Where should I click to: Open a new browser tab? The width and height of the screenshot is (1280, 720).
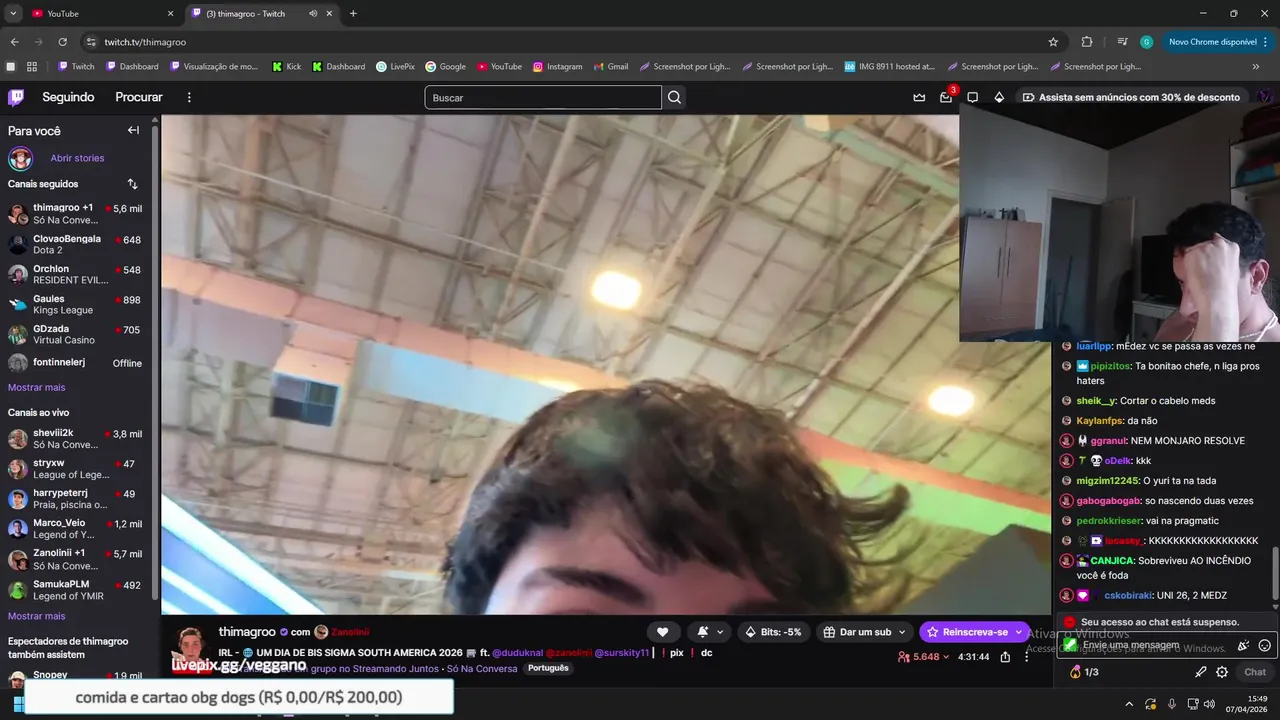(x=353, y=14)
